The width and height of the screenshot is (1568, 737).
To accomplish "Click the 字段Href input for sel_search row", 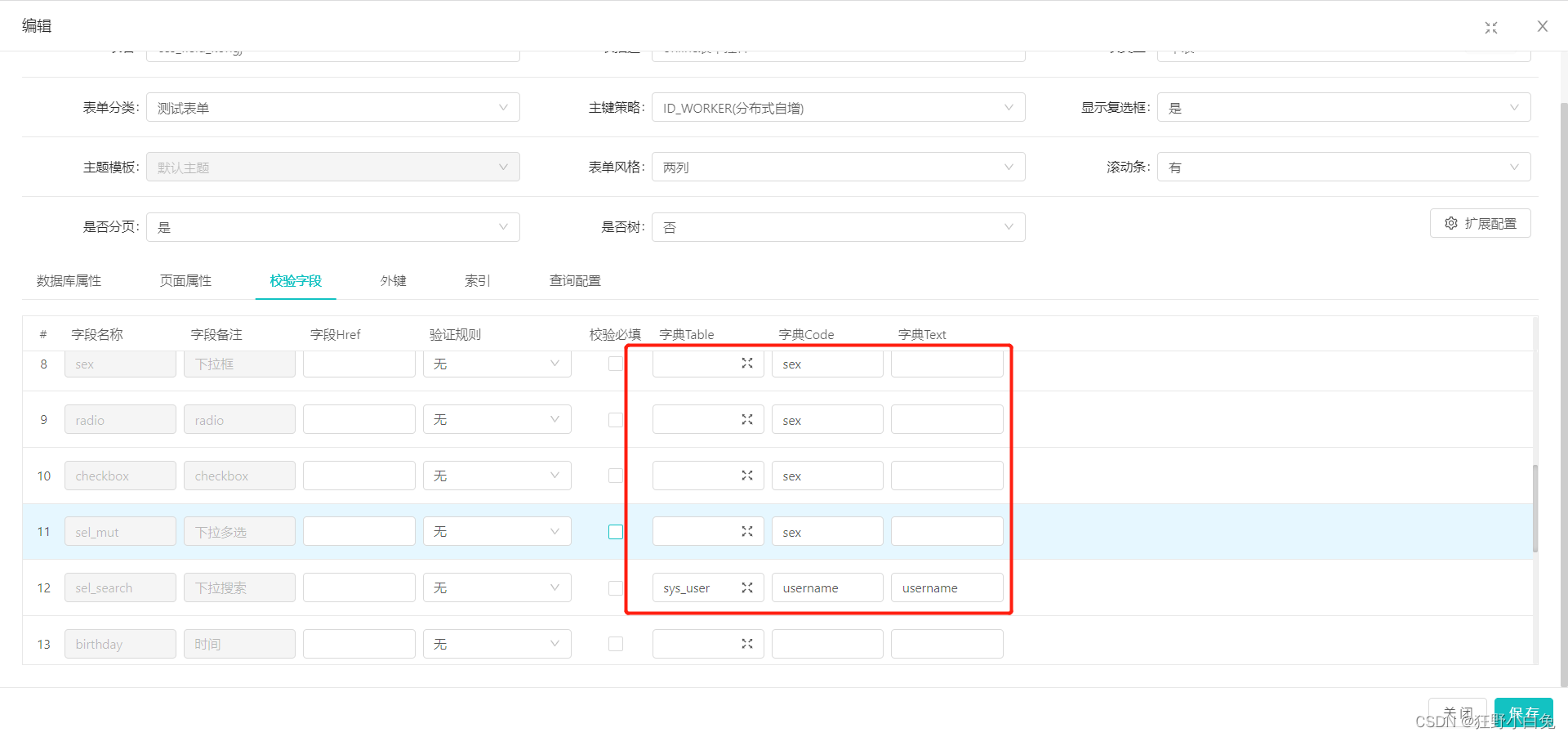I will tap(359, 587).
